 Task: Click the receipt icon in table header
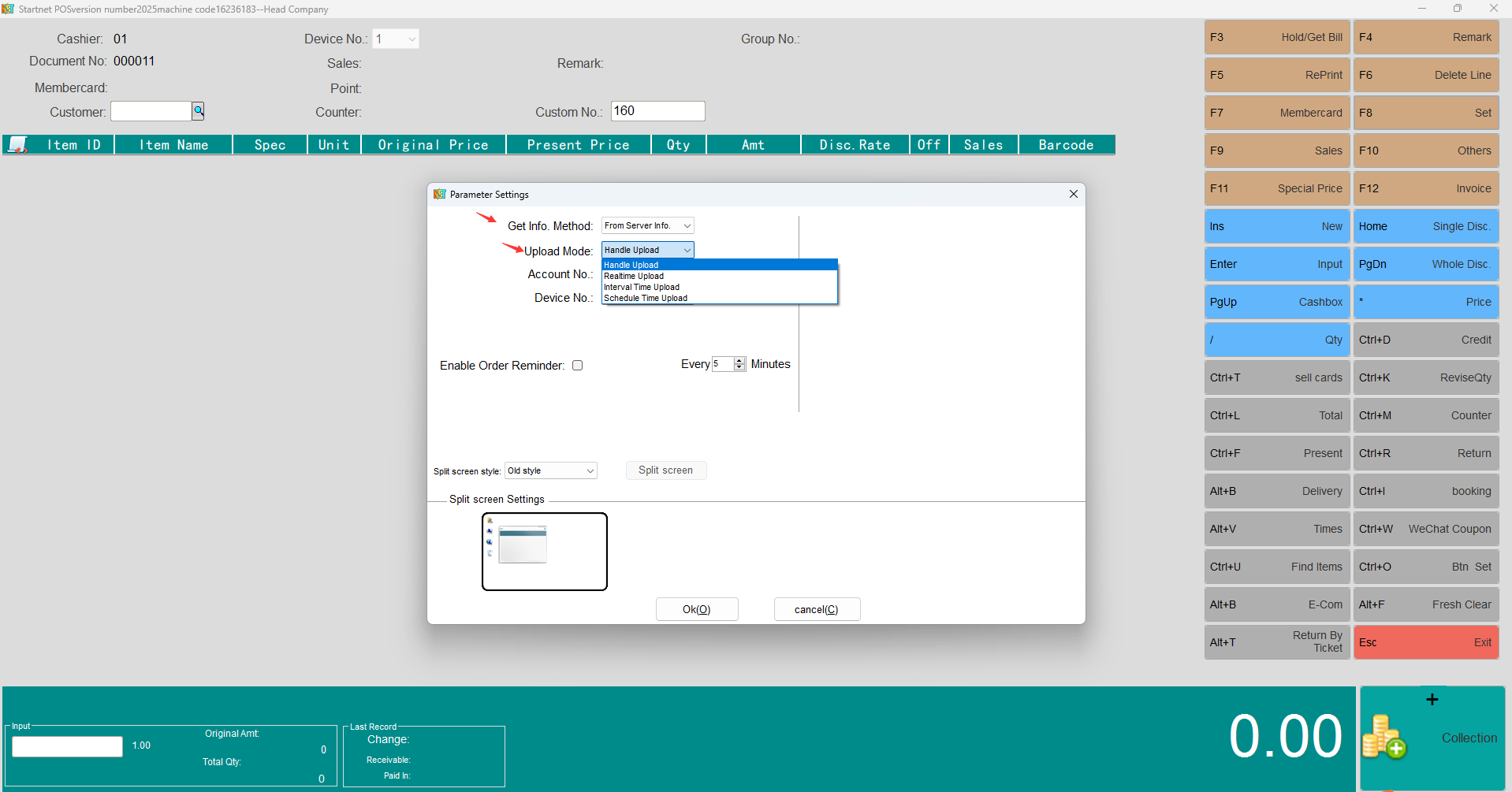17,145
